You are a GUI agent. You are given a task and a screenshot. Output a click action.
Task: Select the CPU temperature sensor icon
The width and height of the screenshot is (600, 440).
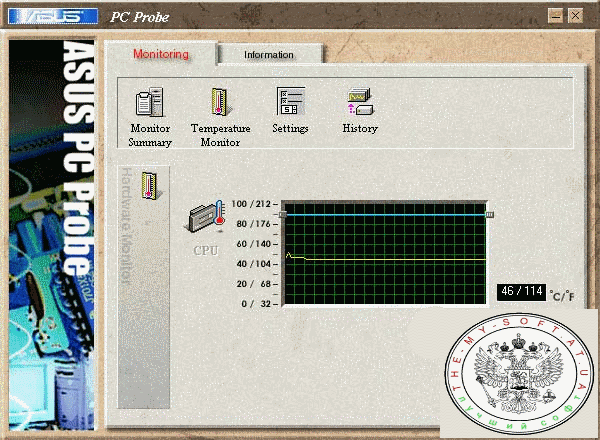[x=205, y=220]
